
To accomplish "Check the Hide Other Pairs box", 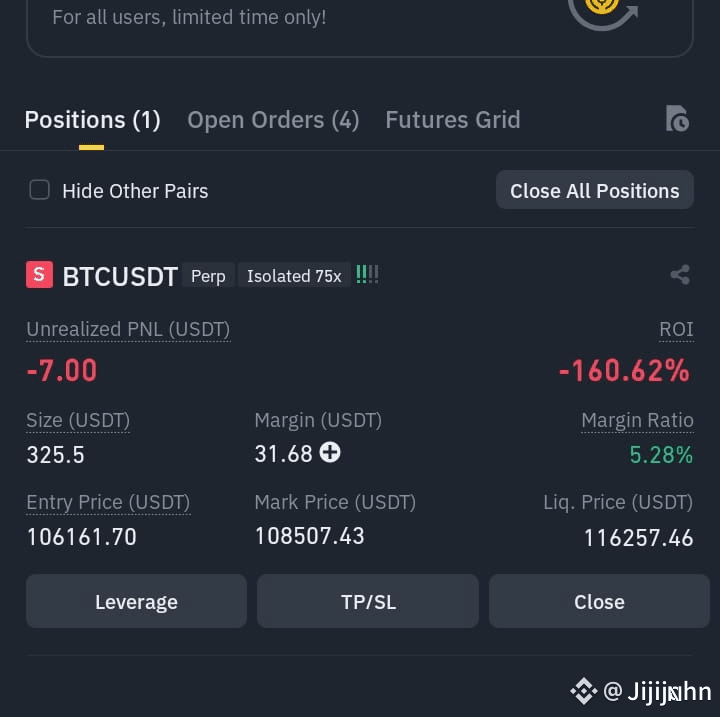I will click(x=39, y=190).
